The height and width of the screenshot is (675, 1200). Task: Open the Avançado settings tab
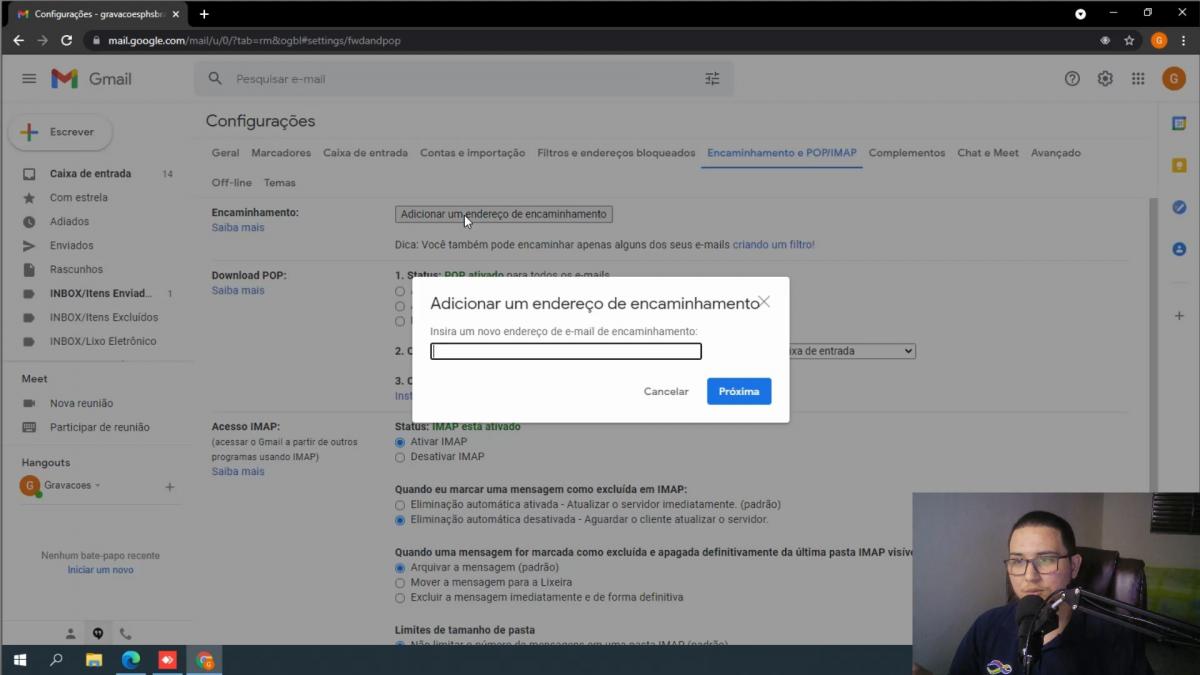point(1056,153)
